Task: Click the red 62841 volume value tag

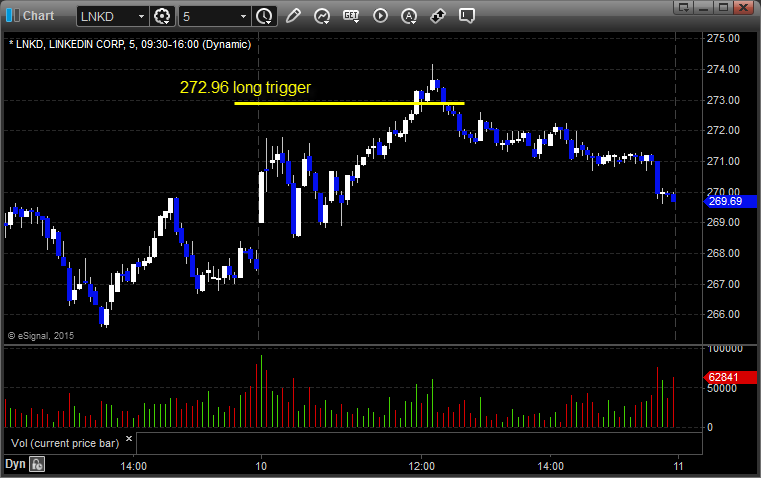Action: (730, 378)
